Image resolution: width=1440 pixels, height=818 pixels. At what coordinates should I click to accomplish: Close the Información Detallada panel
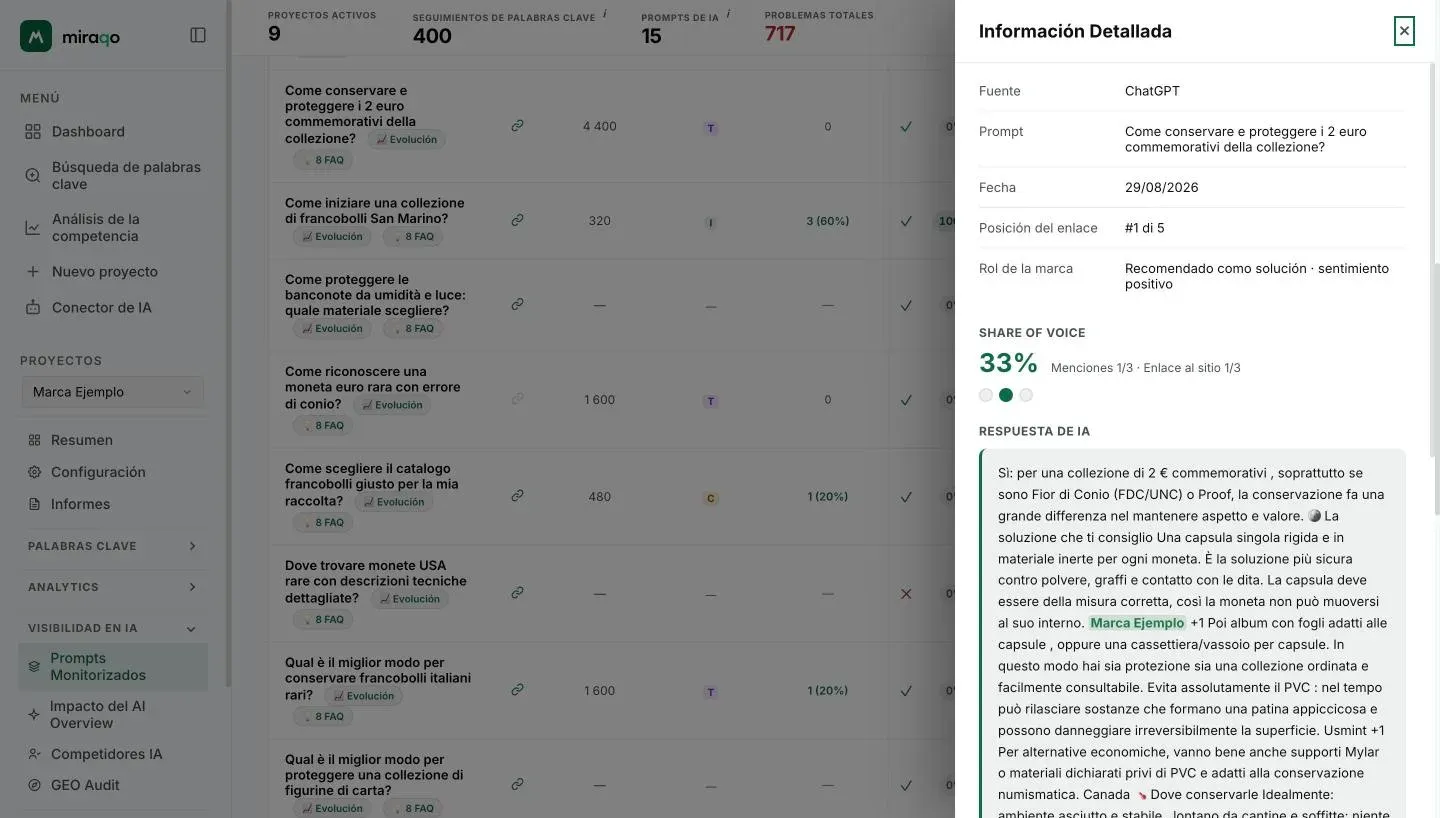(x=1404, y=31)
